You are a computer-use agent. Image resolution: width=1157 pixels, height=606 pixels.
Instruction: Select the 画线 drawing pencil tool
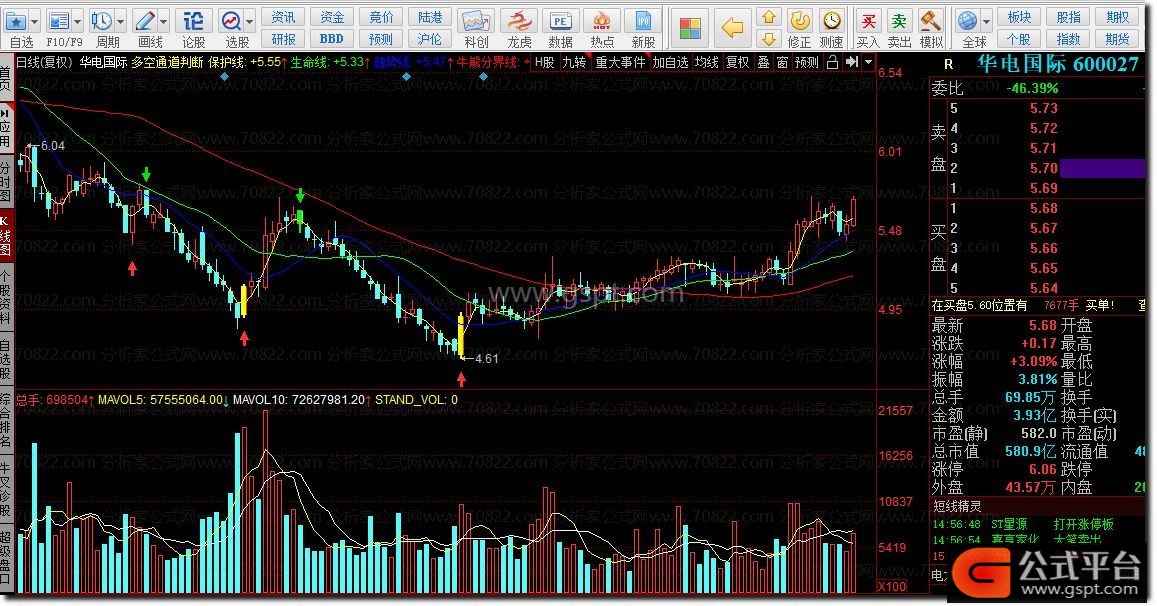pyautogui.click(x=145, y=21)
